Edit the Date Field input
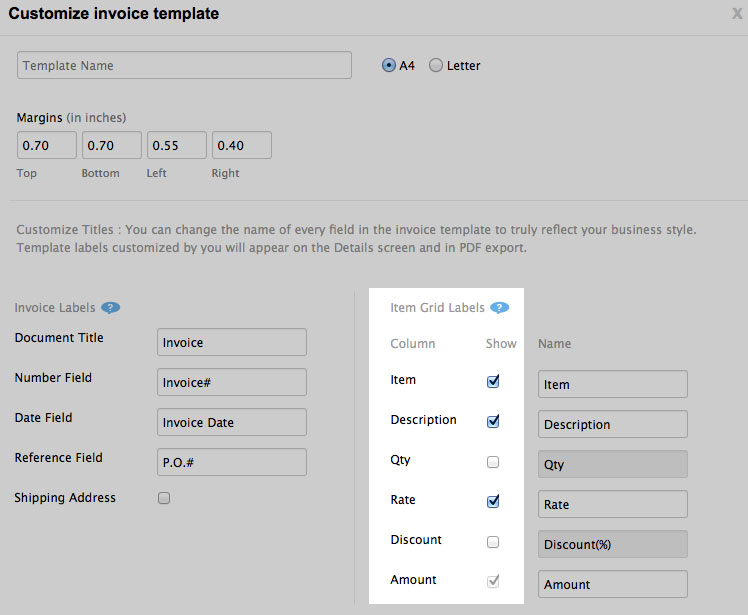The width and height of the screenshot is (748, 615). (x=232, y=422)
